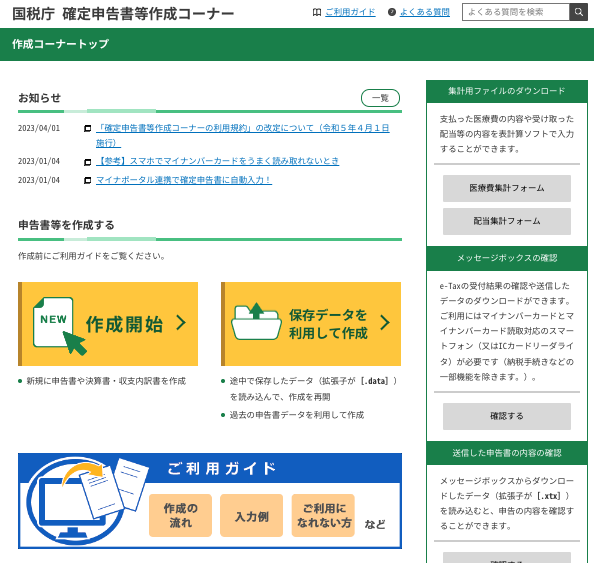Screen dimensions: 594x563
Task: Select the ご利用になれない方 guide tile
Action: pyautogui.click(x=323, y=515)
